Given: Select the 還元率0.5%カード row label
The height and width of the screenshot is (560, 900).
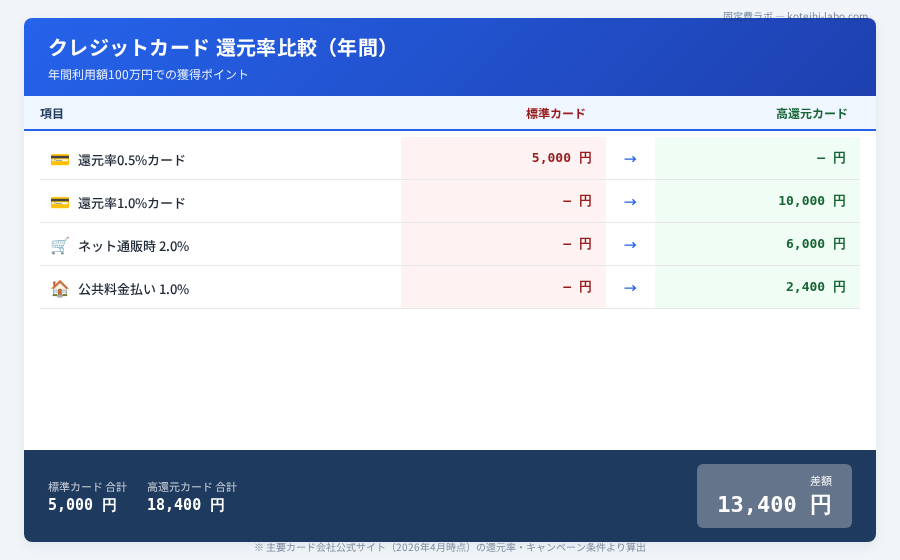Looking at the screenshot, I should coord(131,160).
